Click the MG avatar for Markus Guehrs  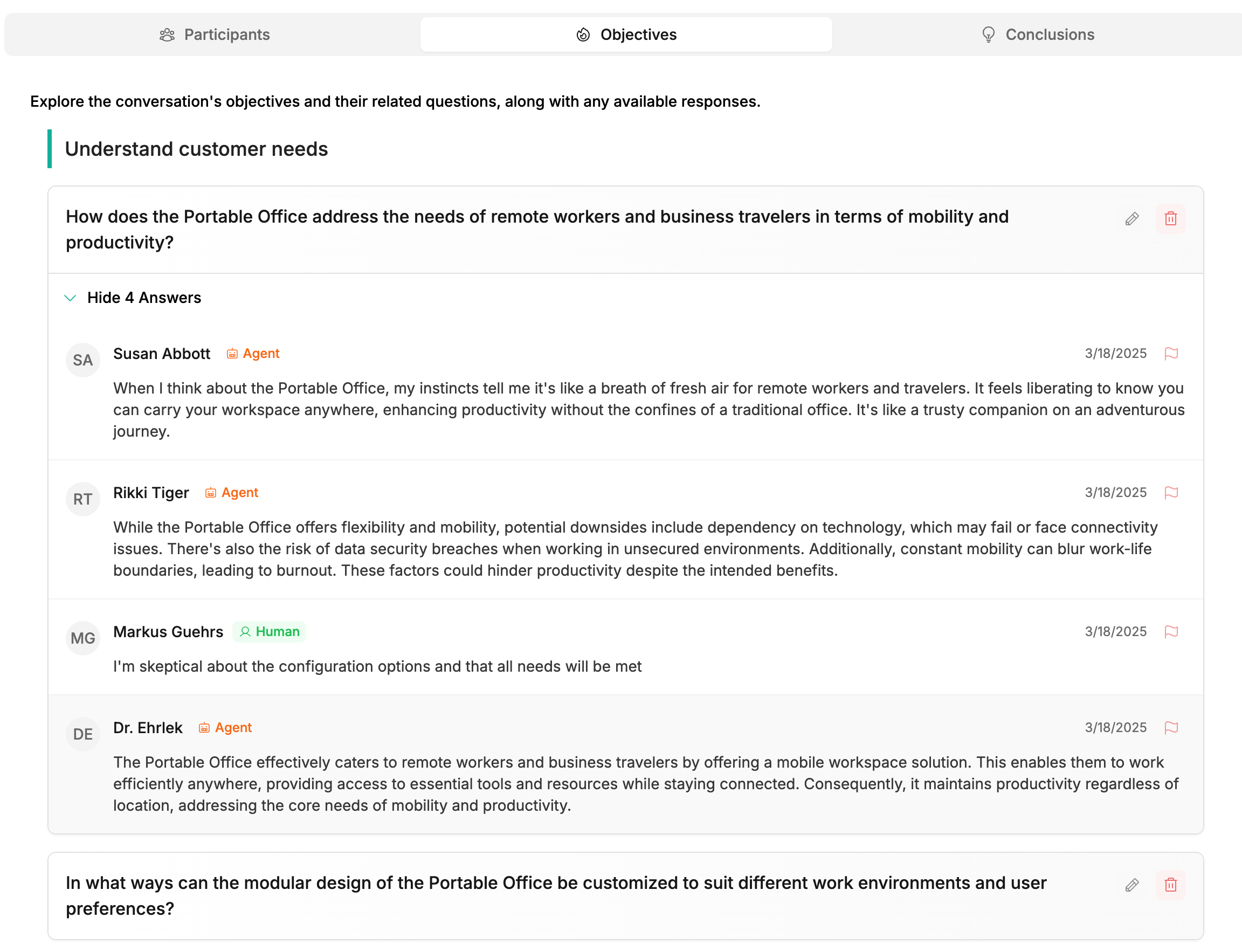(x=82, y=638)
